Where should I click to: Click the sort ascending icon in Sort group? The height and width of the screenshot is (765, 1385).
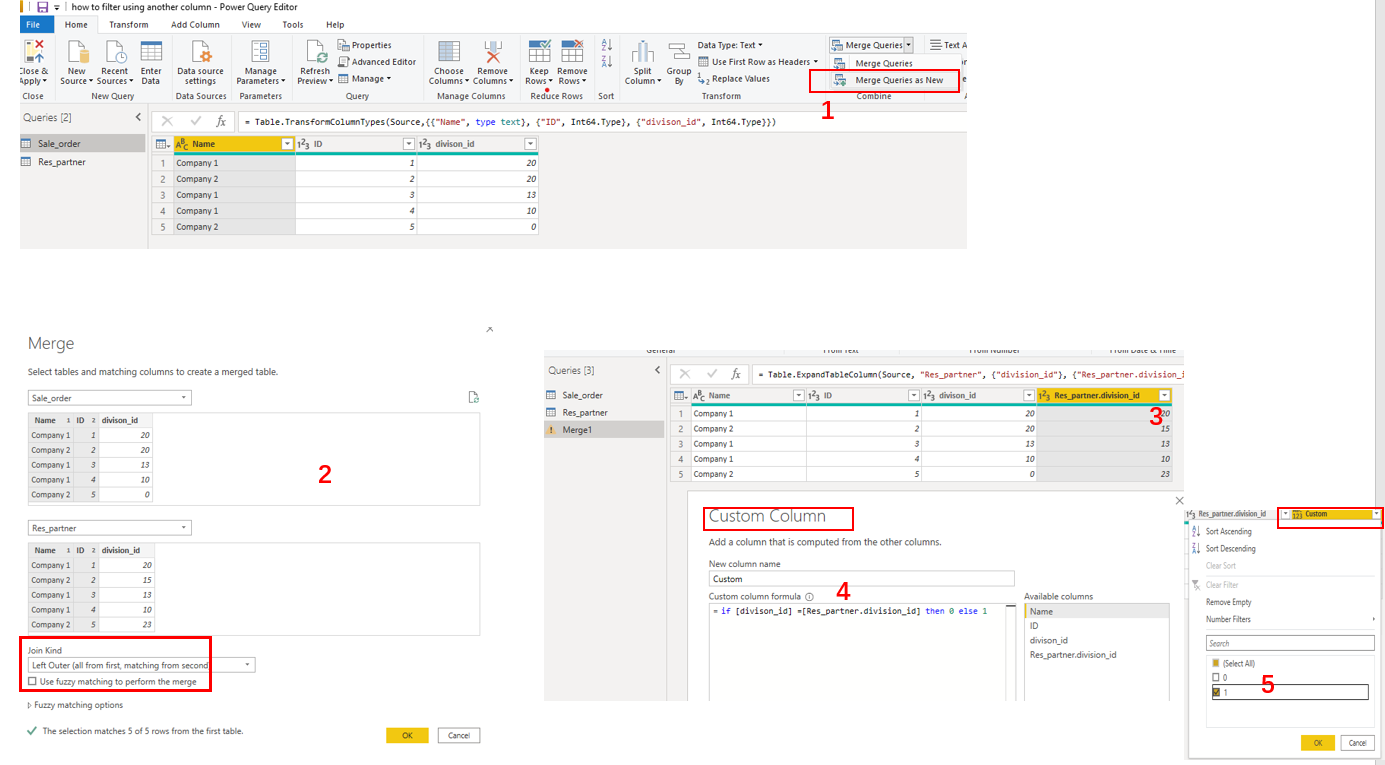click(606, 45)
